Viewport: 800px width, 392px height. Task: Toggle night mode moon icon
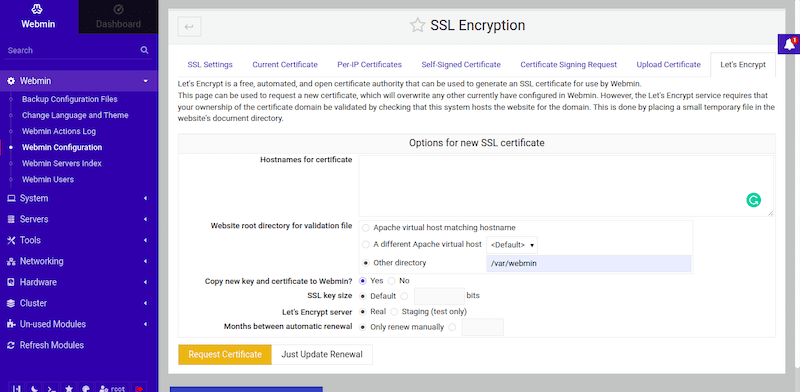click(x=33, y=388)
